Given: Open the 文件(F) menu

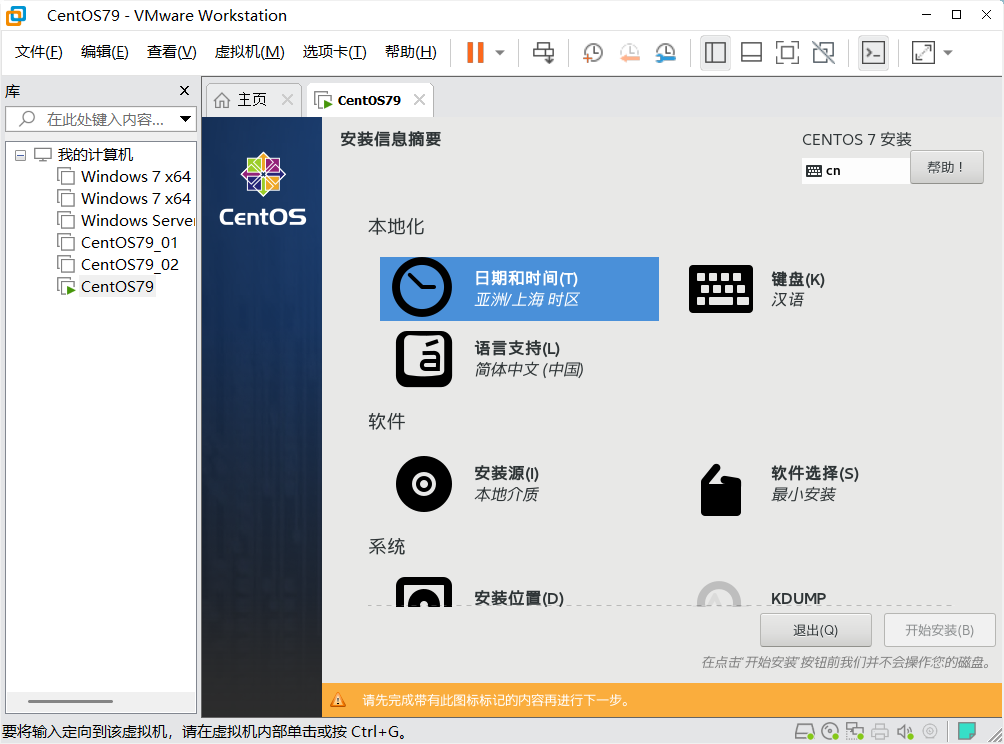Looking at the screenshot, I should [x=38, y=52].
